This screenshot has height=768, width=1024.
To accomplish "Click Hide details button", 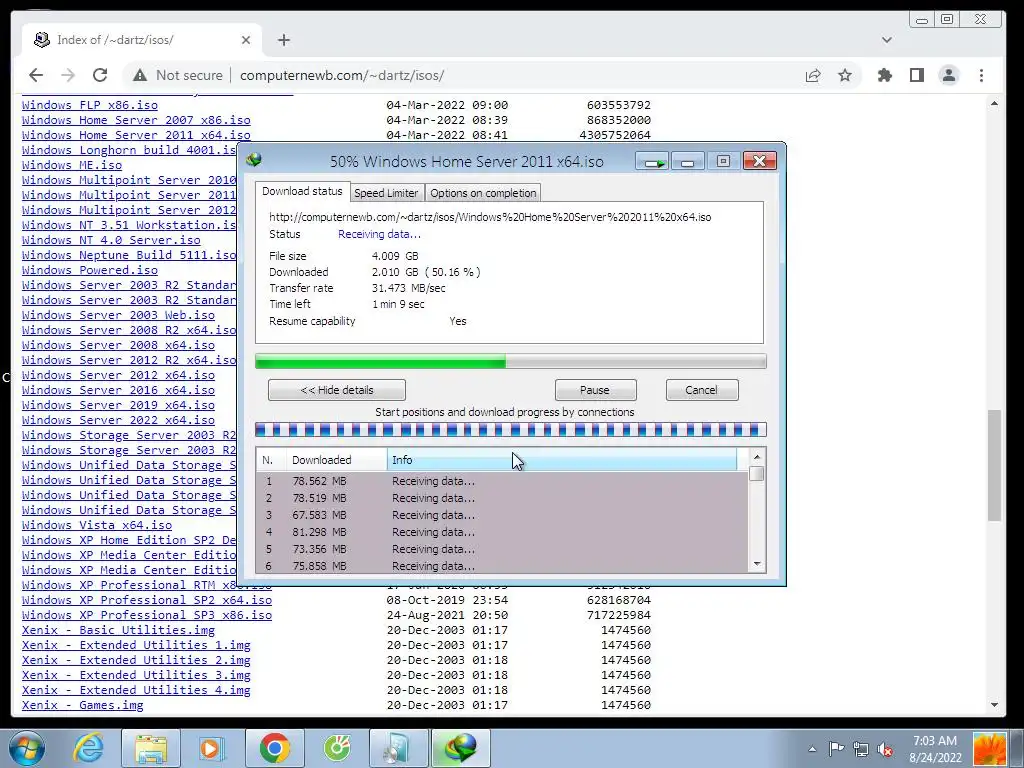I will coord(337,390).
